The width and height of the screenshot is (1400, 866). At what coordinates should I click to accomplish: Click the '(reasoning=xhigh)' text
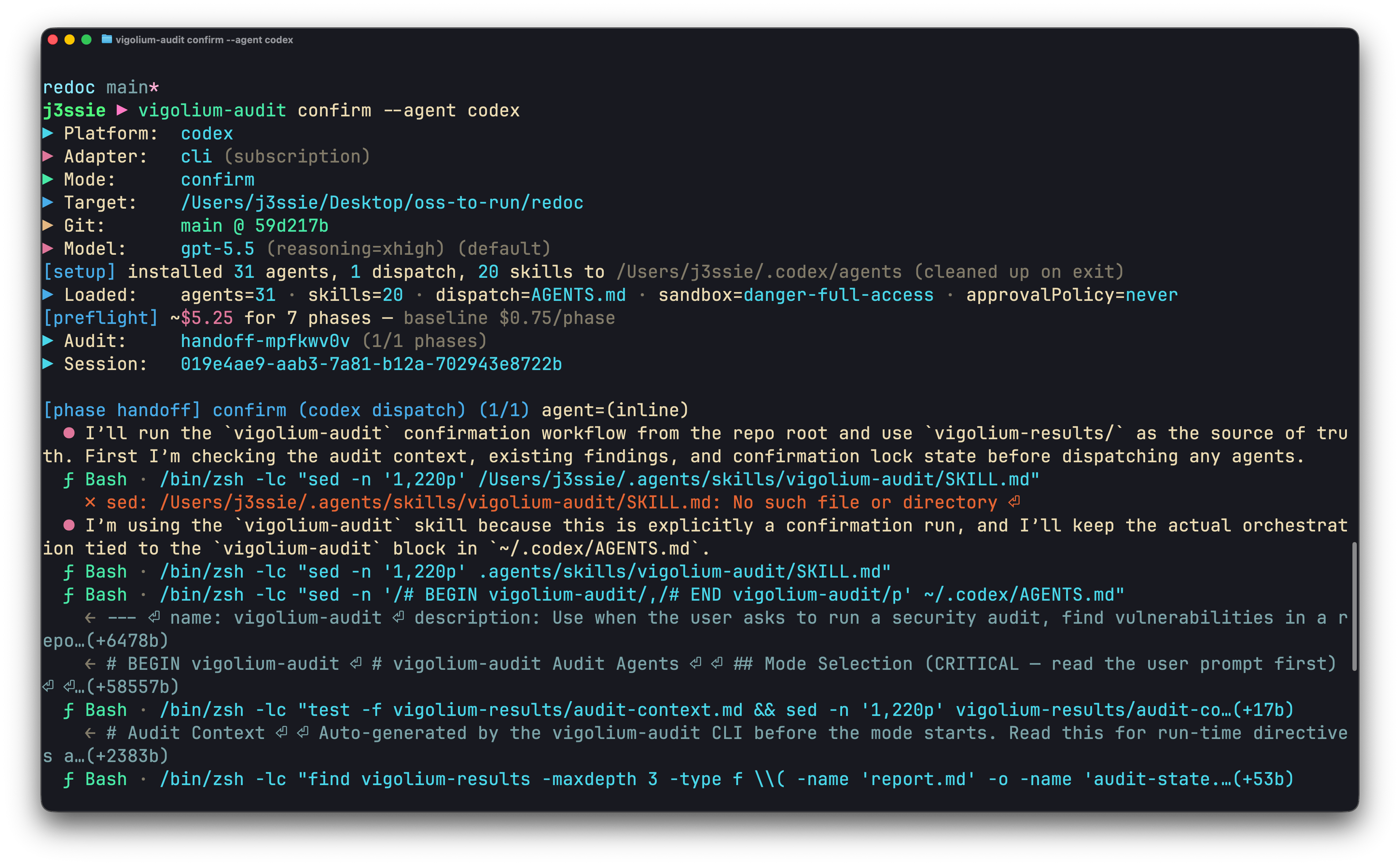(x=355, y=249)
